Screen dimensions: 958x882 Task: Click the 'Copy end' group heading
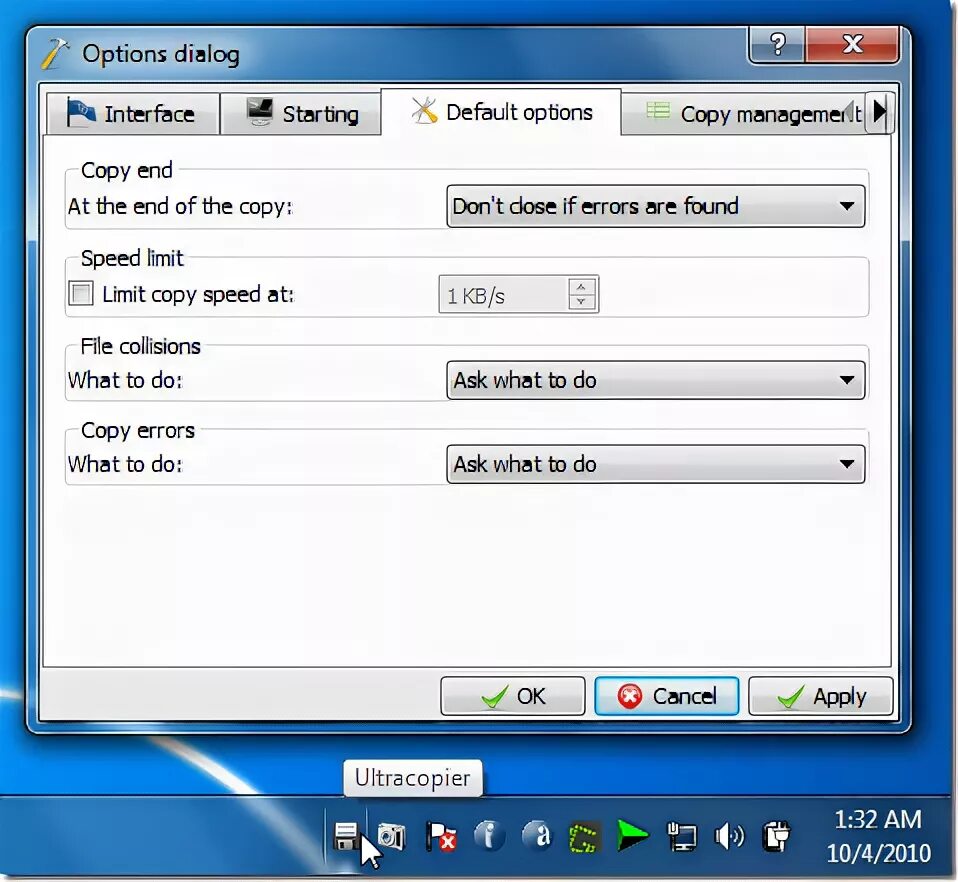click(126, 170)
